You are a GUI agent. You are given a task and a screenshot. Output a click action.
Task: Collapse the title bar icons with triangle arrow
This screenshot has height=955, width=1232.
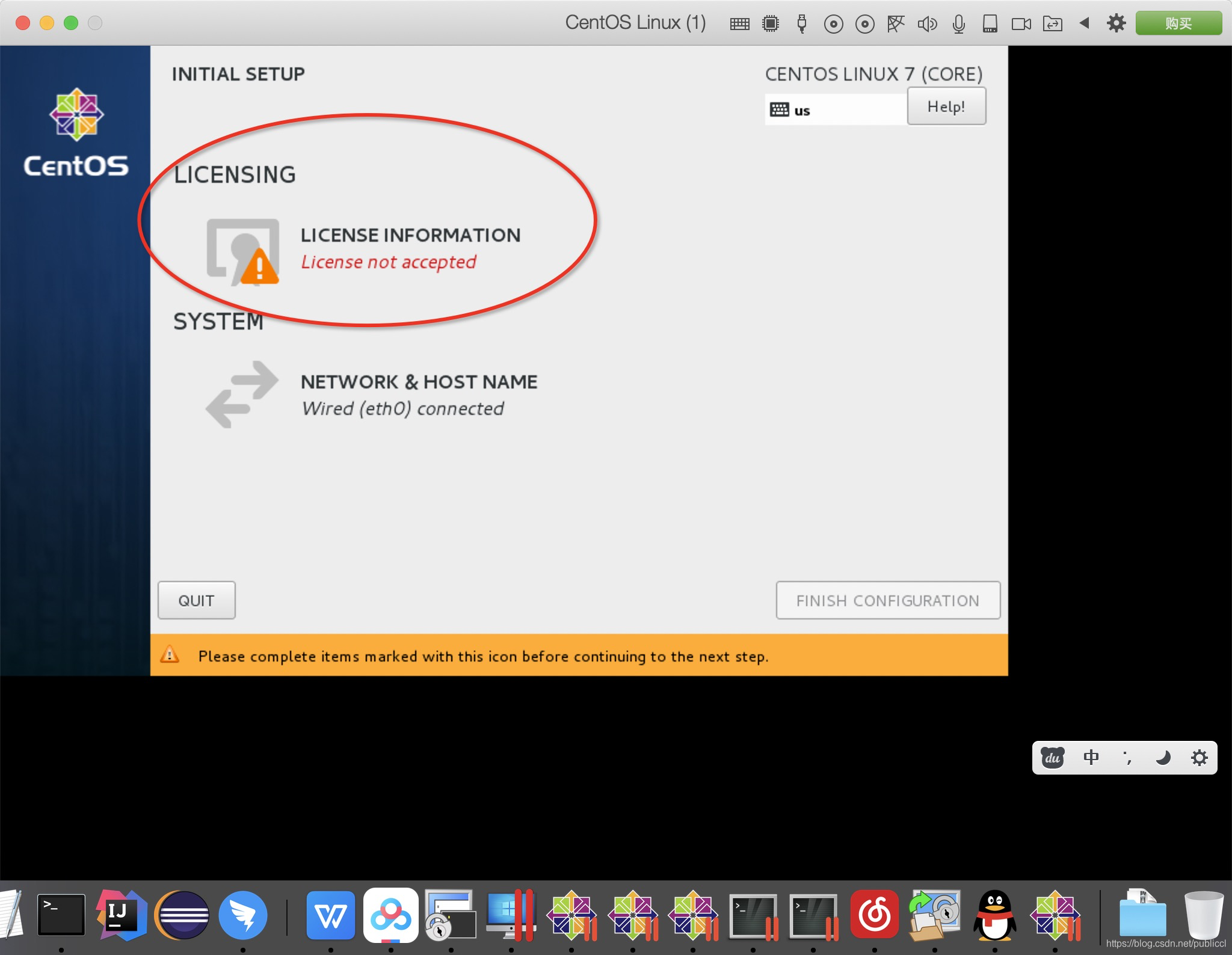(x=1085, y=23)
